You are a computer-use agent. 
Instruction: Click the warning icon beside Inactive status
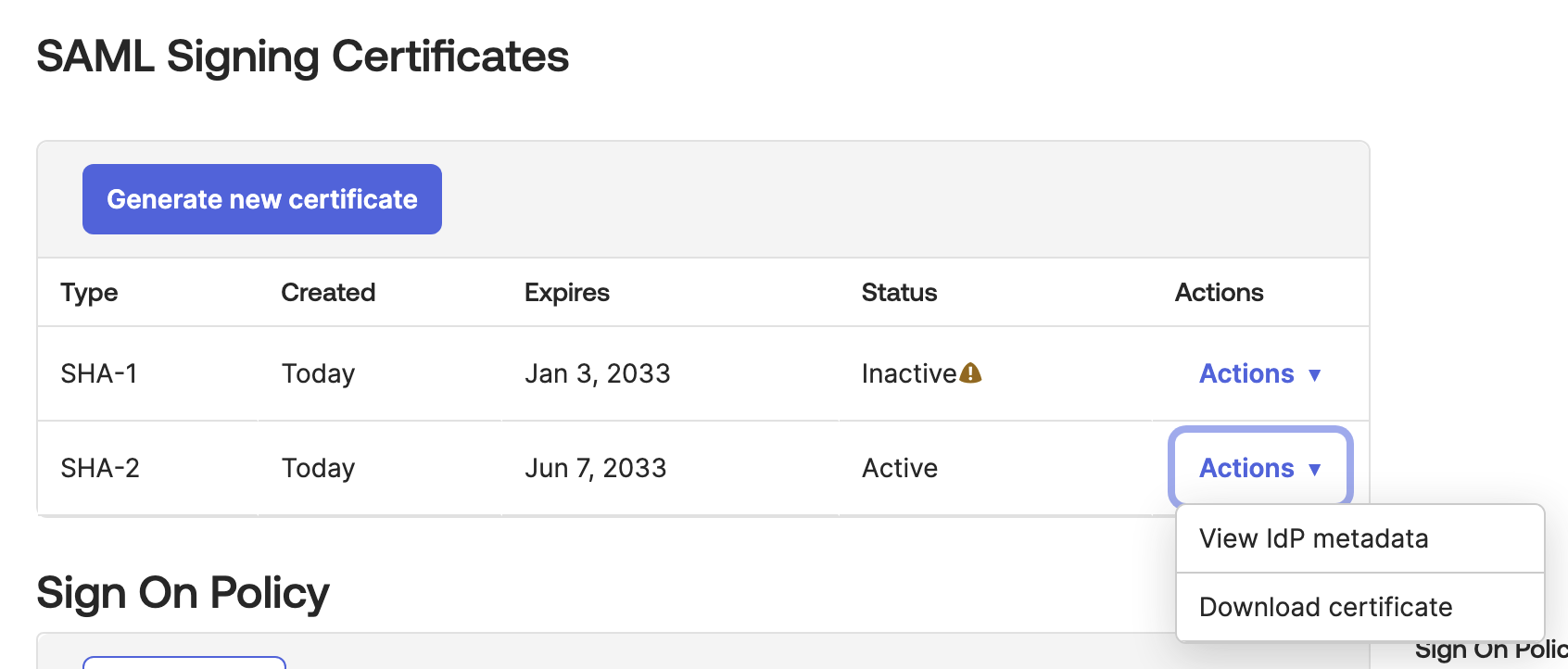(x=970, y=373)
